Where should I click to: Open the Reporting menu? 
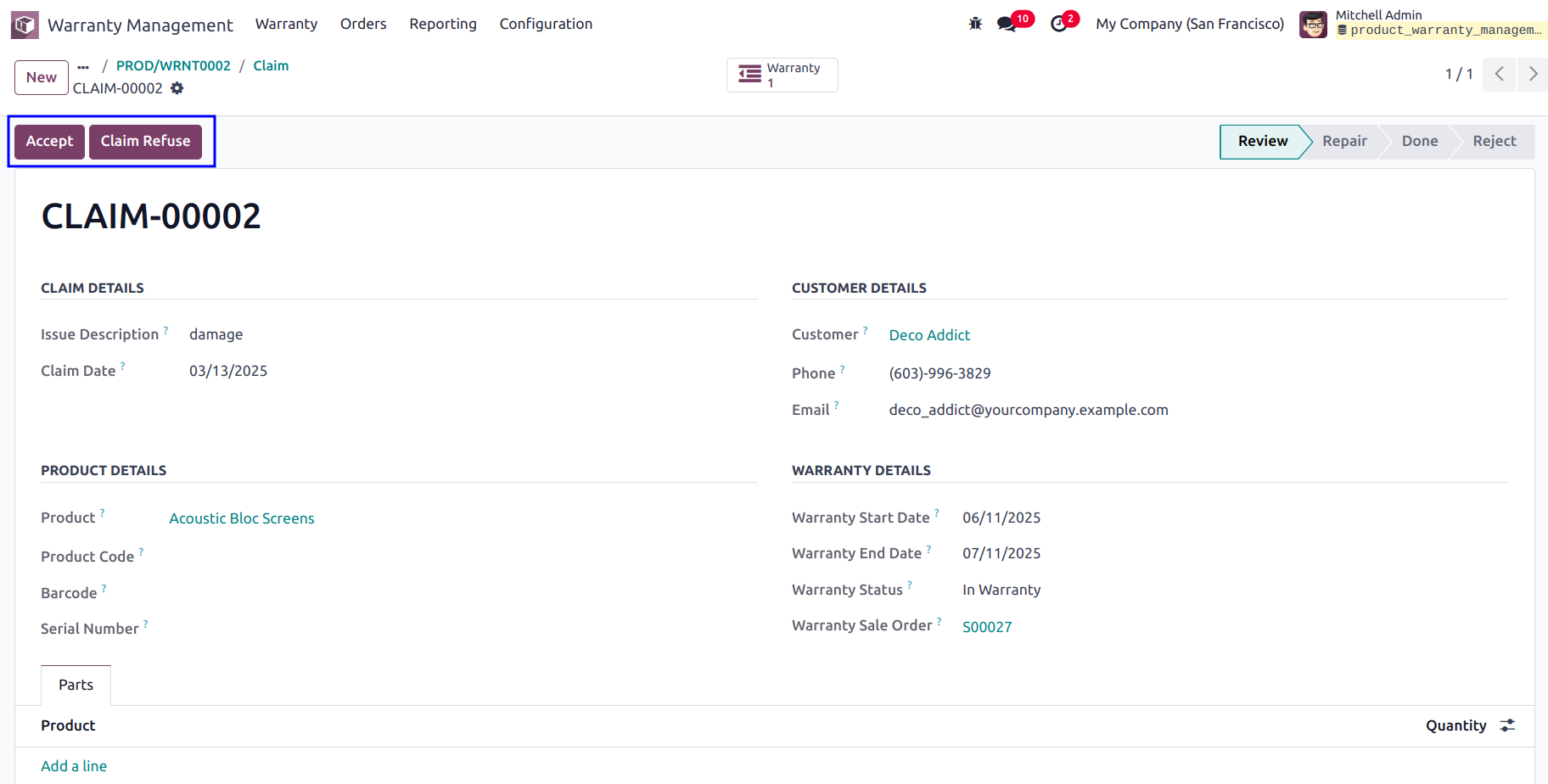click(443, 24)
